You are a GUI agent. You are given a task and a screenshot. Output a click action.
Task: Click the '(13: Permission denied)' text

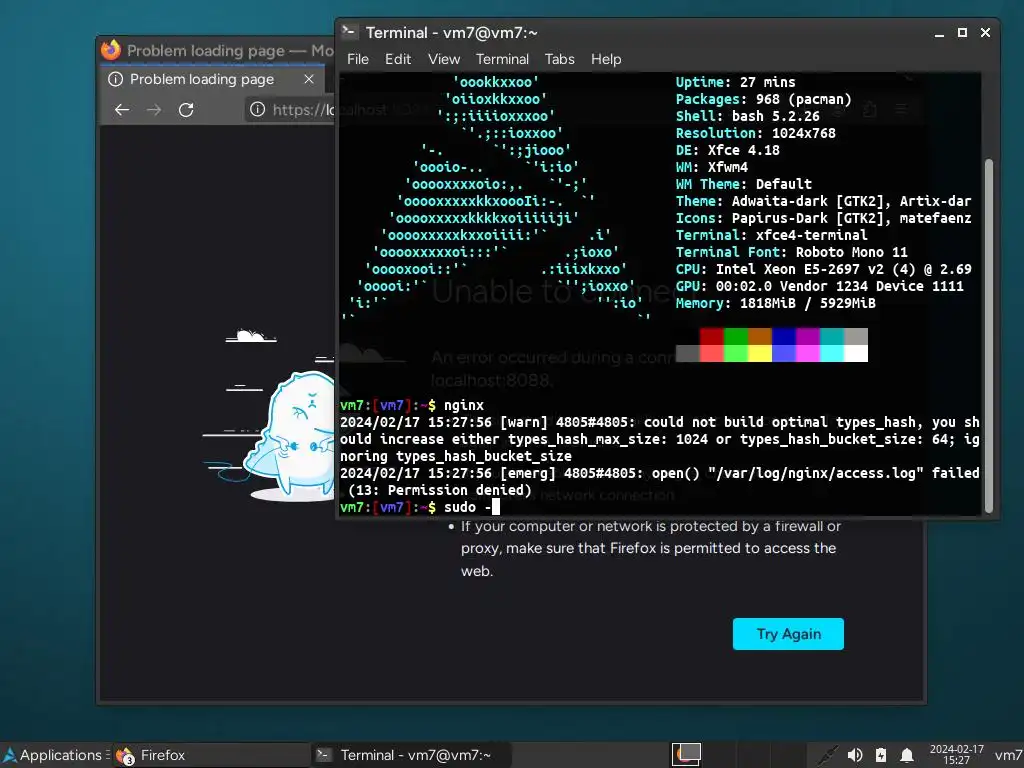click(440, 490)
